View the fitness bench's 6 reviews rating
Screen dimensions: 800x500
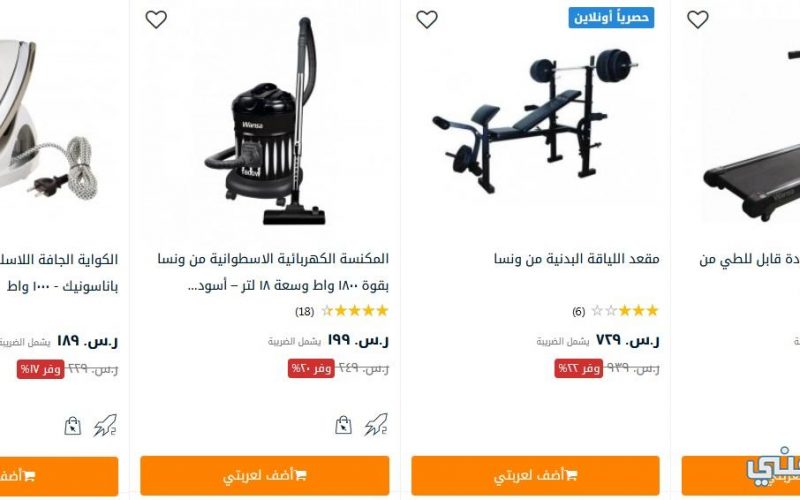point(615,311)
